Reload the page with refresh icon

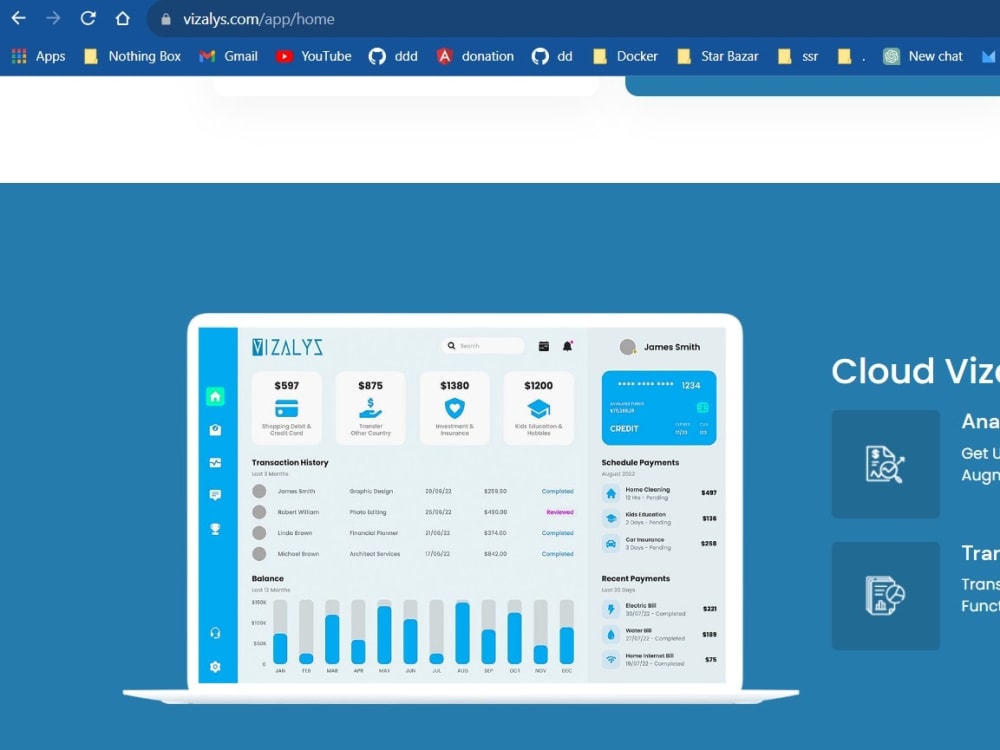coord(88,18)
